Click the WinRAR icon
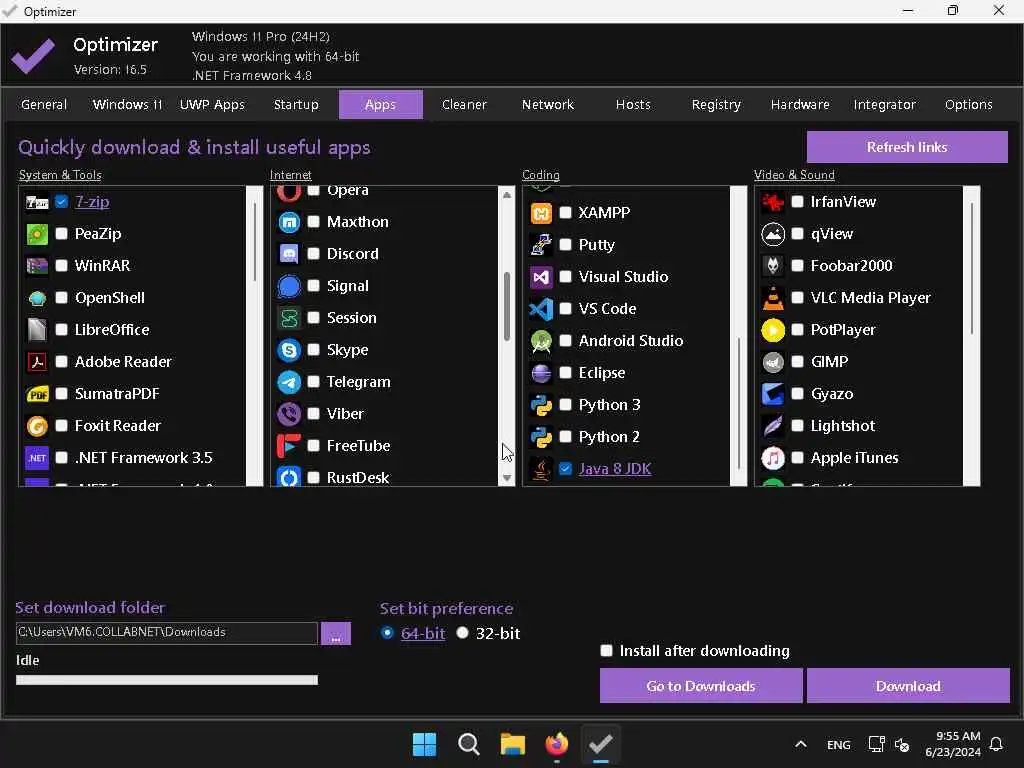The width and height of the screenshot is (1024, 768). pos(37,266)
